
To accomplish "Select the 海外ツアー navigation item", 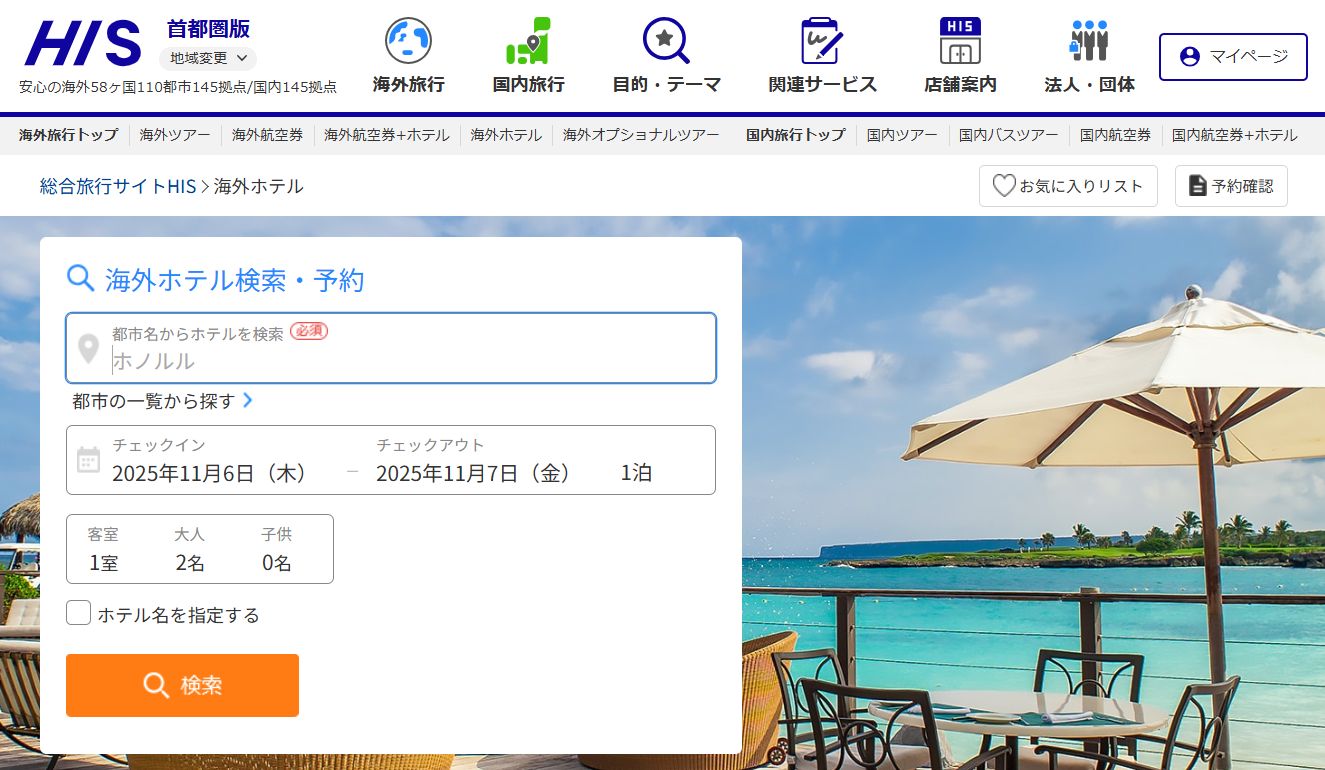I will 175,135.
